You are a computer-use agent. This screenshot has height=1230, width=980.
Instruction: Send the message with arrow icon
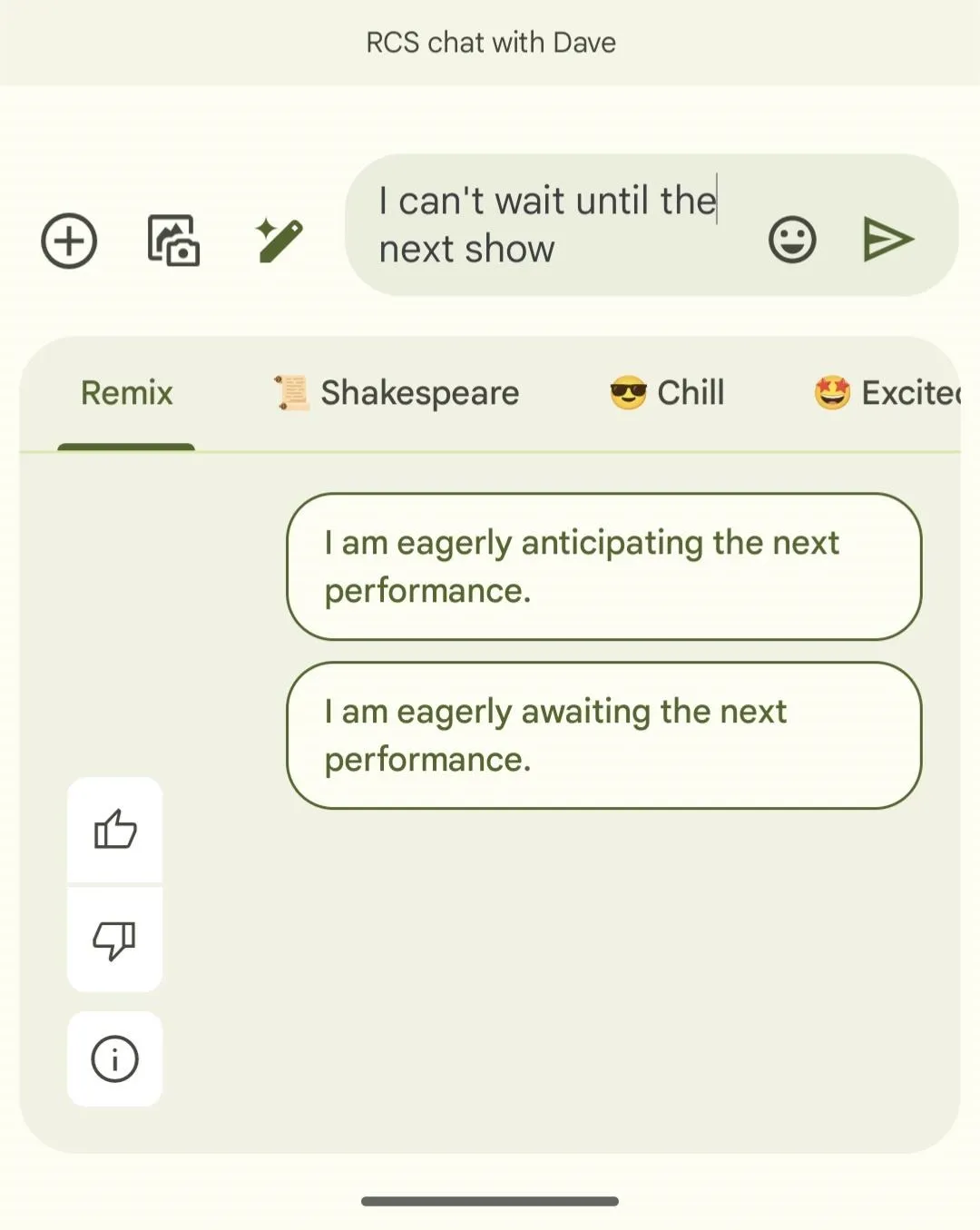pyautogui.click(x=887, y=240)
